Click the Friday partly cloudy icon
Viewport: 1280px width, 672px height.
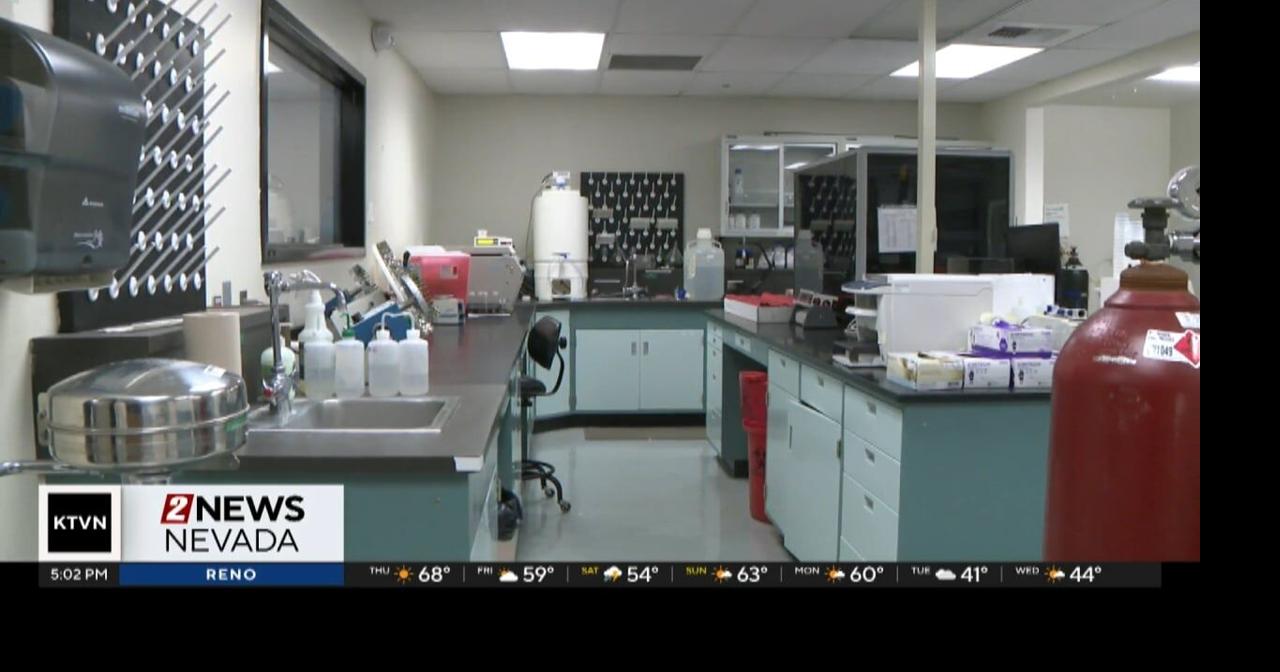point(508,575)
